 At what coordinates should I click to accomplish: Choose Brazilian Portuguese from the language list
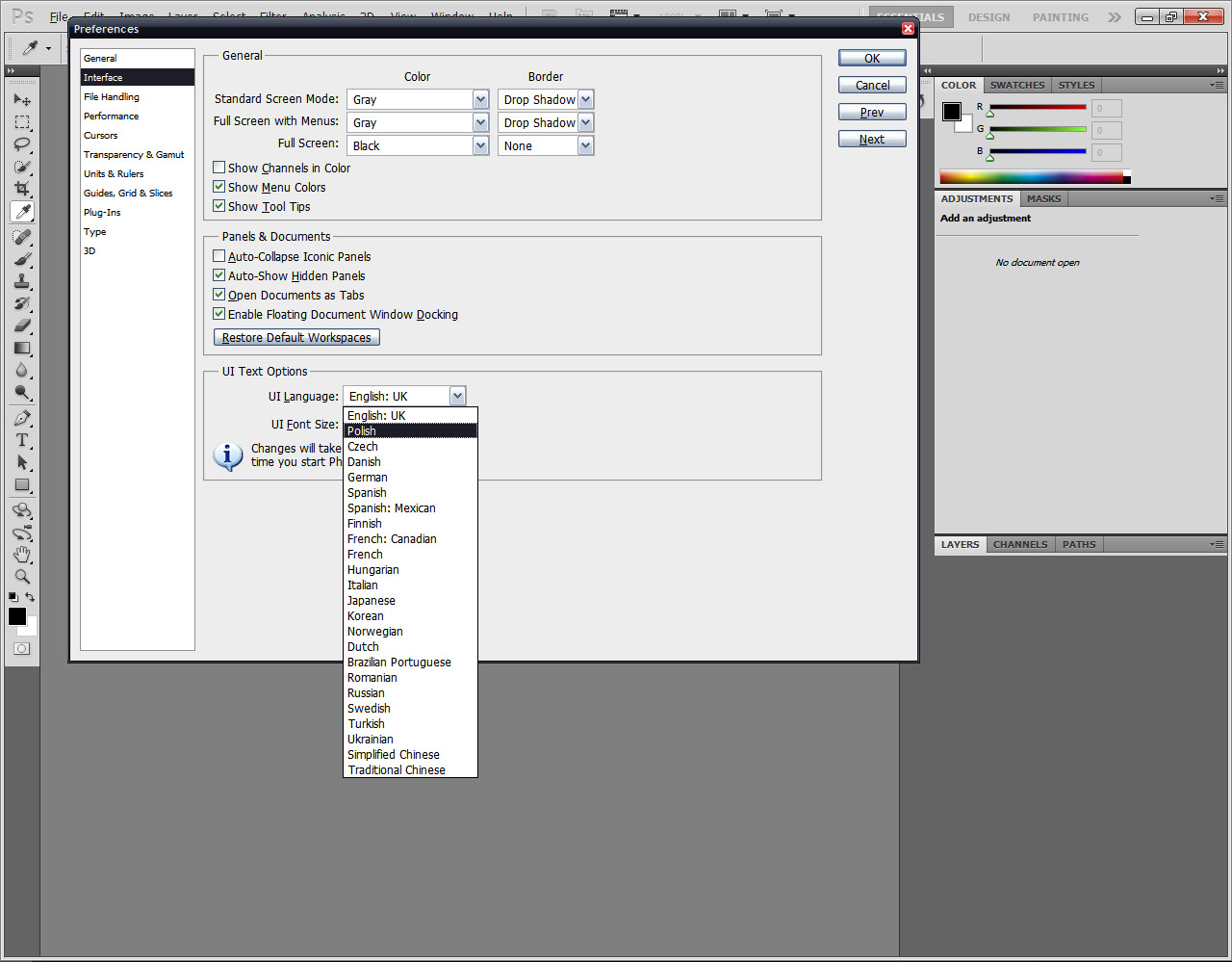(x=410, y=662)
